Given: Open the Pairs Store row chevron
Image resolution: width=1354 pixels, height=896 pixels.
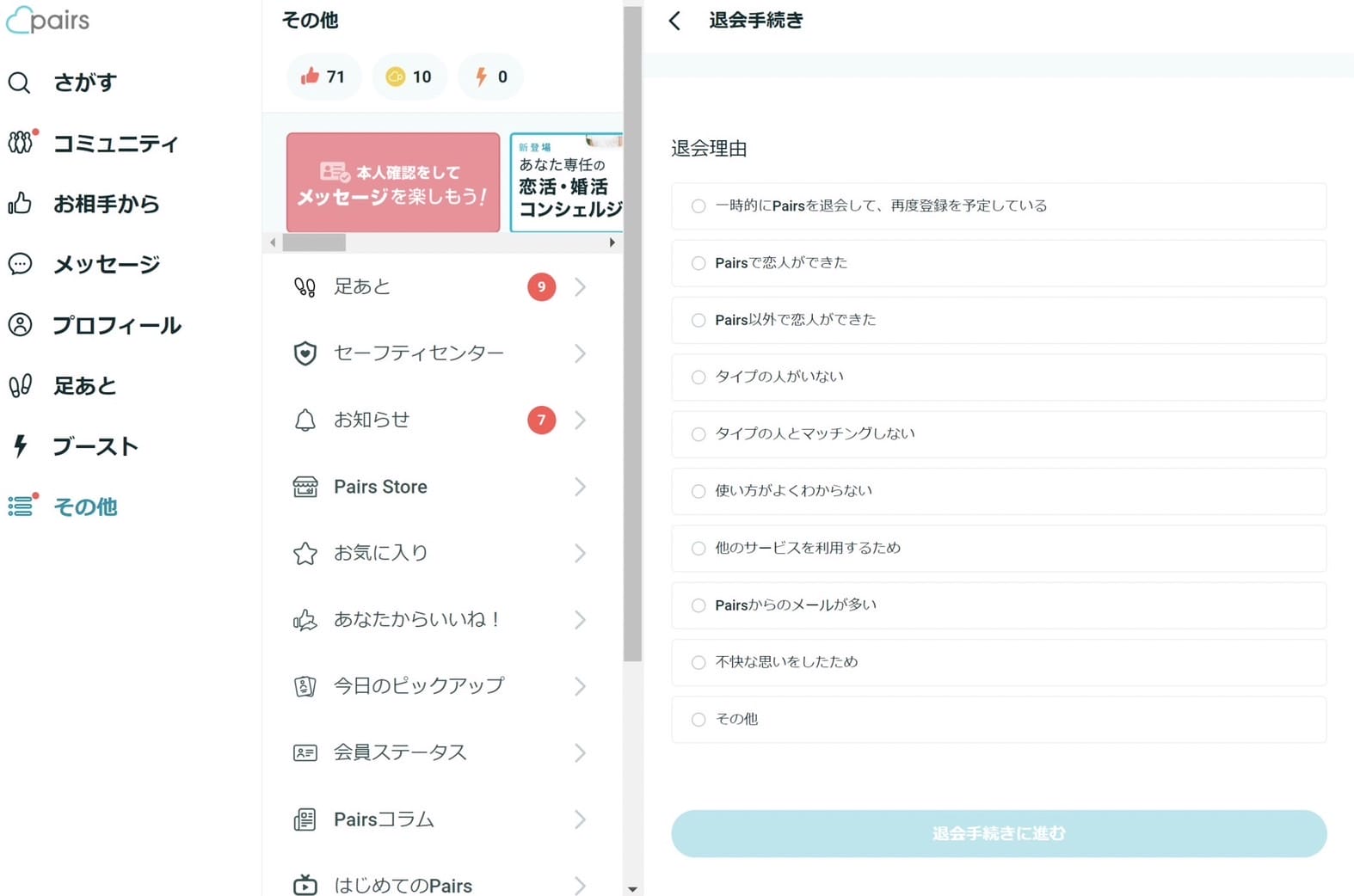Looking at the screenshot, I should pyautogui.click(x=581, y=487).
